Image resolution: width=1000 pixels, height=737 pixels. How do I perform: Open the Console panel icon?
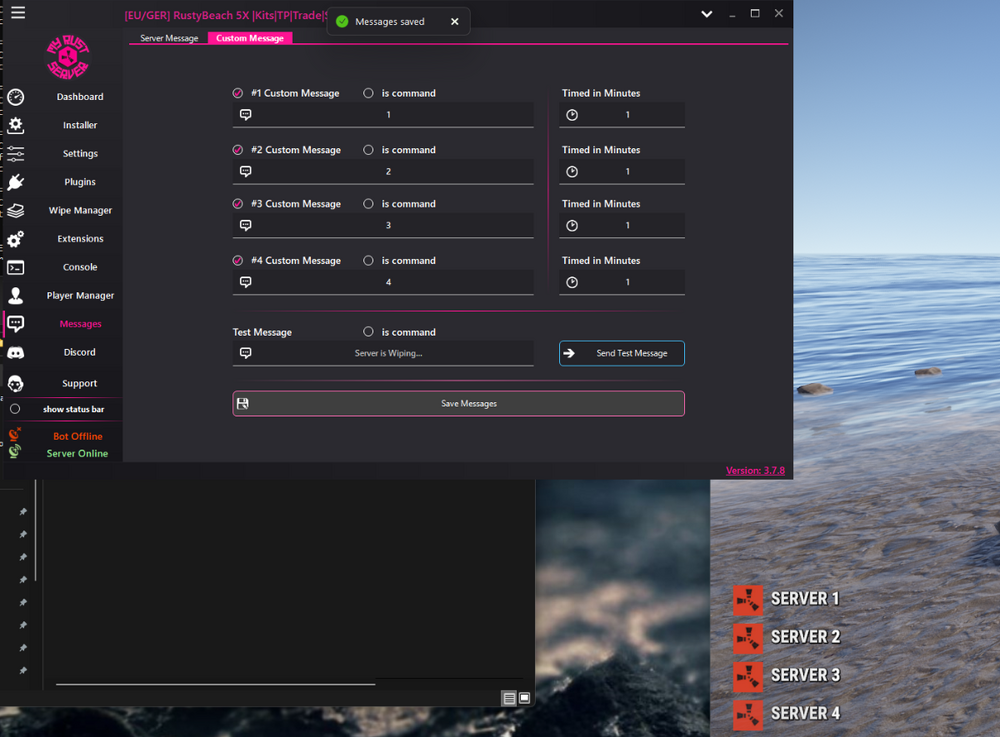click(x=15, y=267)
